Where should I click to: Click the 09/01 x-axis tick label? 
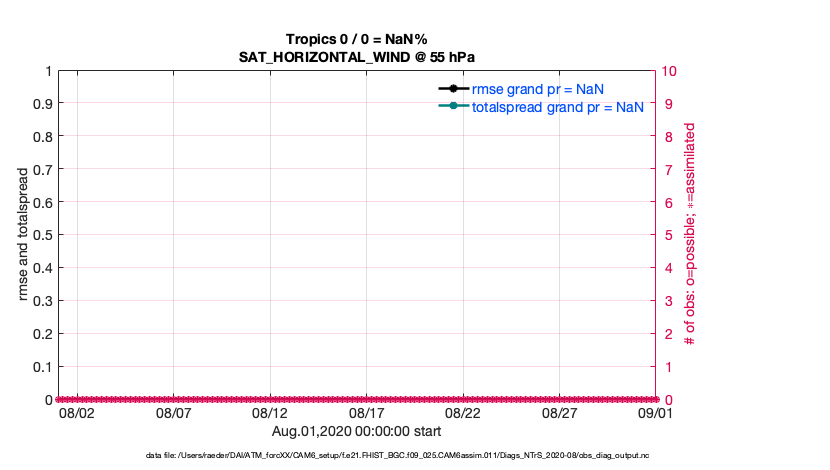pyautogui.click(x=655, y=413)
